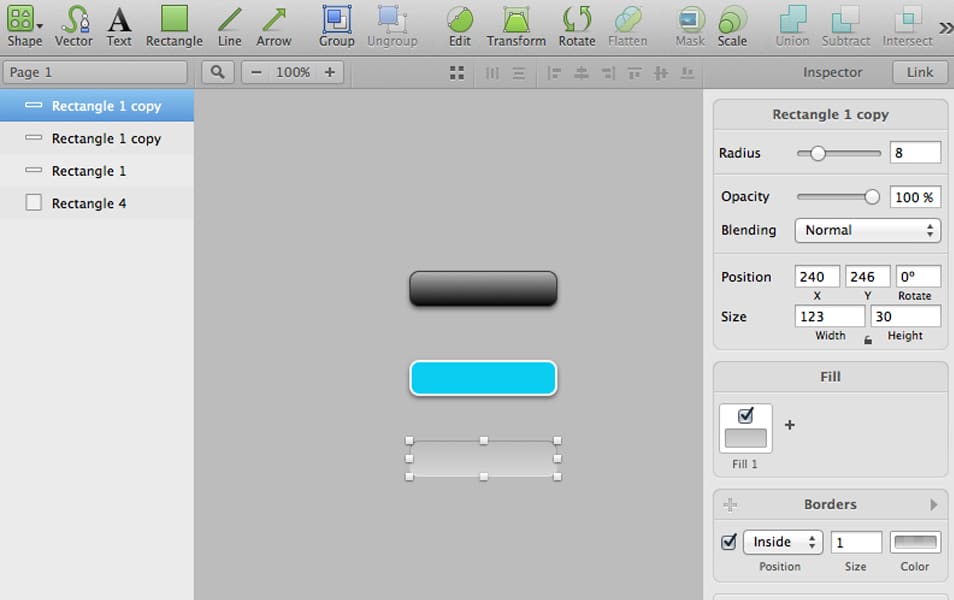The height and width of the screenshot is (600, 954).
Task: Select the Vector pen tool
Action: (x=73, y=24)
